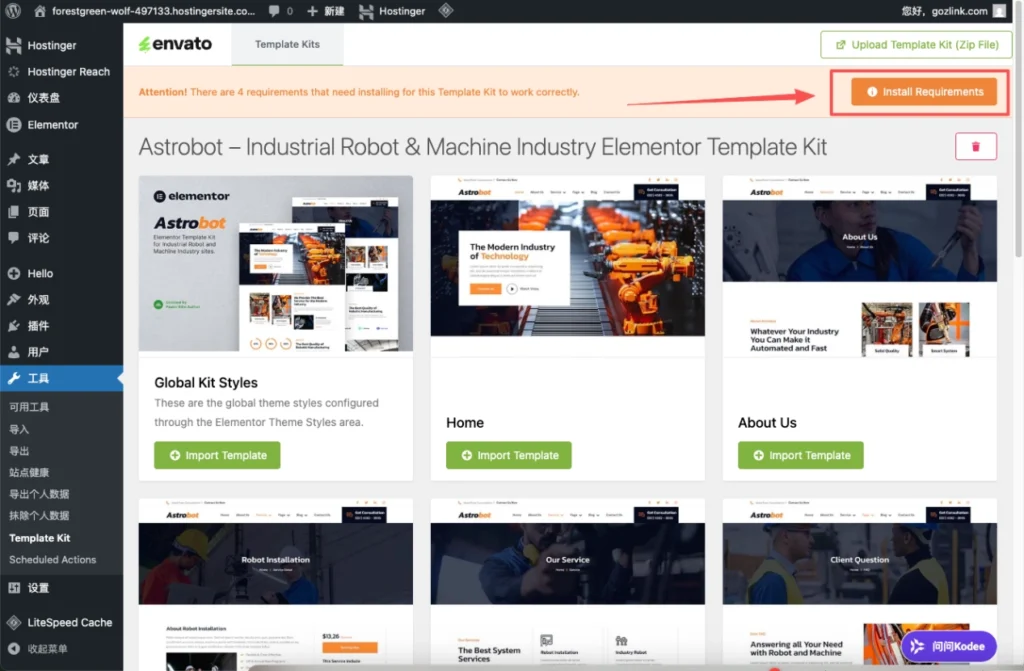Open 页面 pages menu
Viewport: 1024px width, 671px height.
(61, 212)
